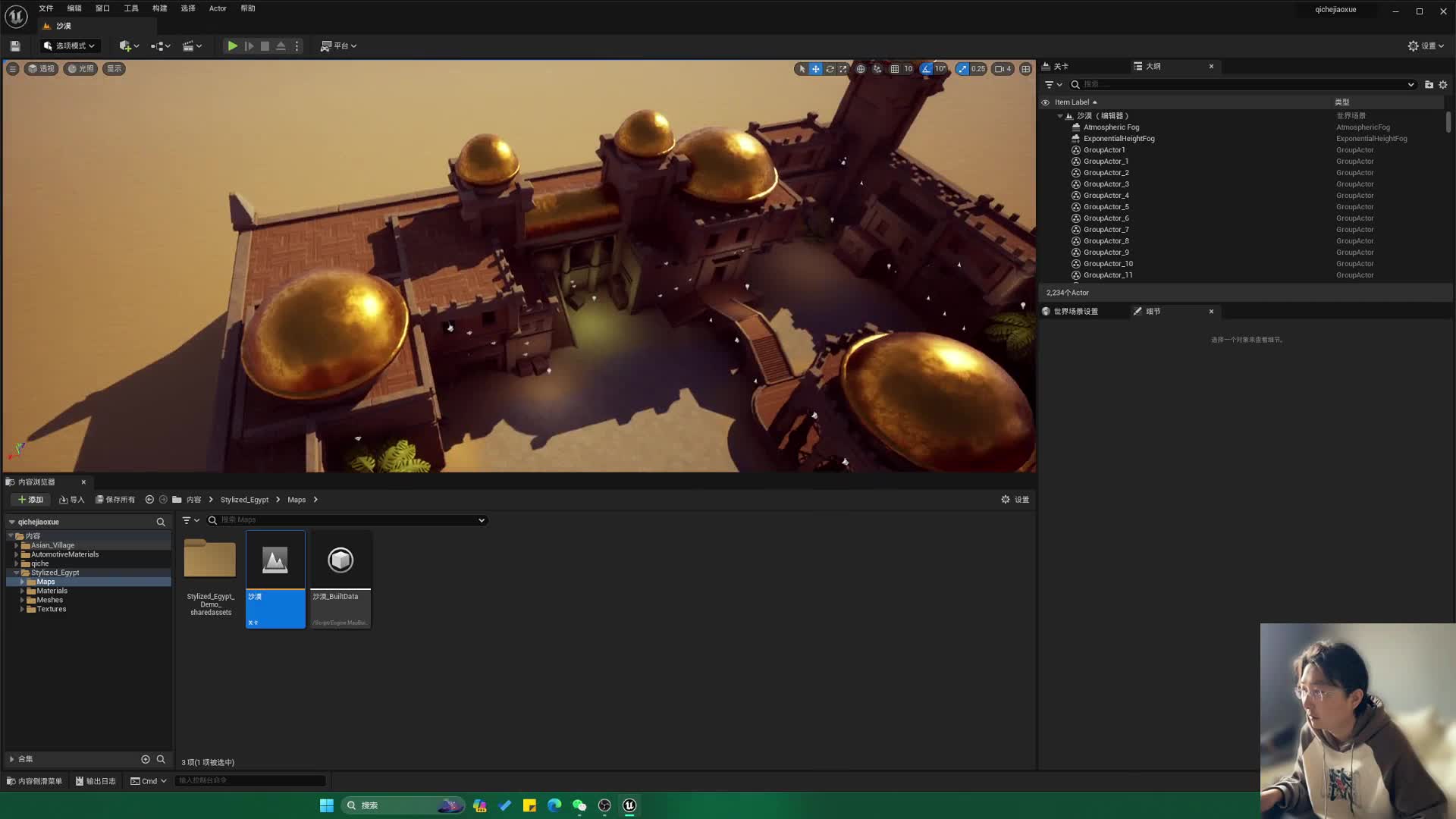1456x819 pixels.
Task: Open the viewport hamburger options menu
Action: tap(12, 69)
